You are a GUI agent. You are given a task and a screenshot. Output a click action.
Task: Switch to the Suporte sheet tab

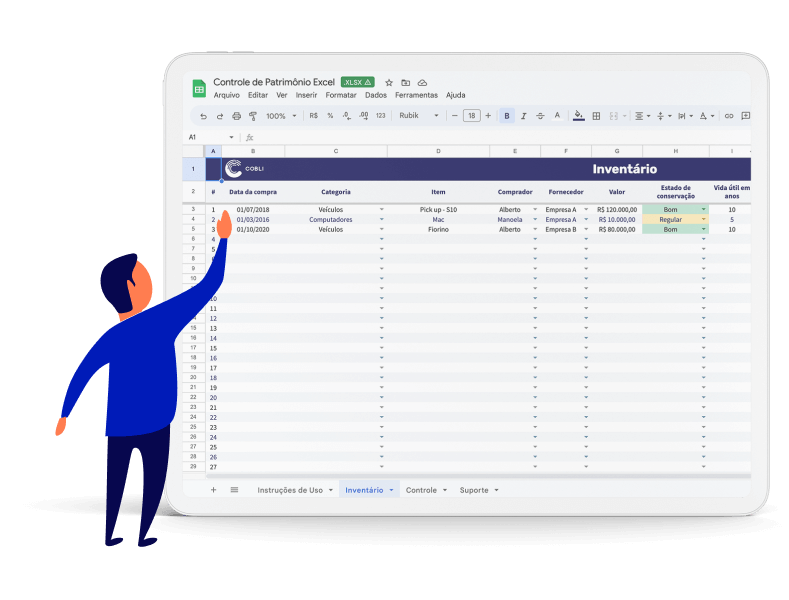(474, 490)
